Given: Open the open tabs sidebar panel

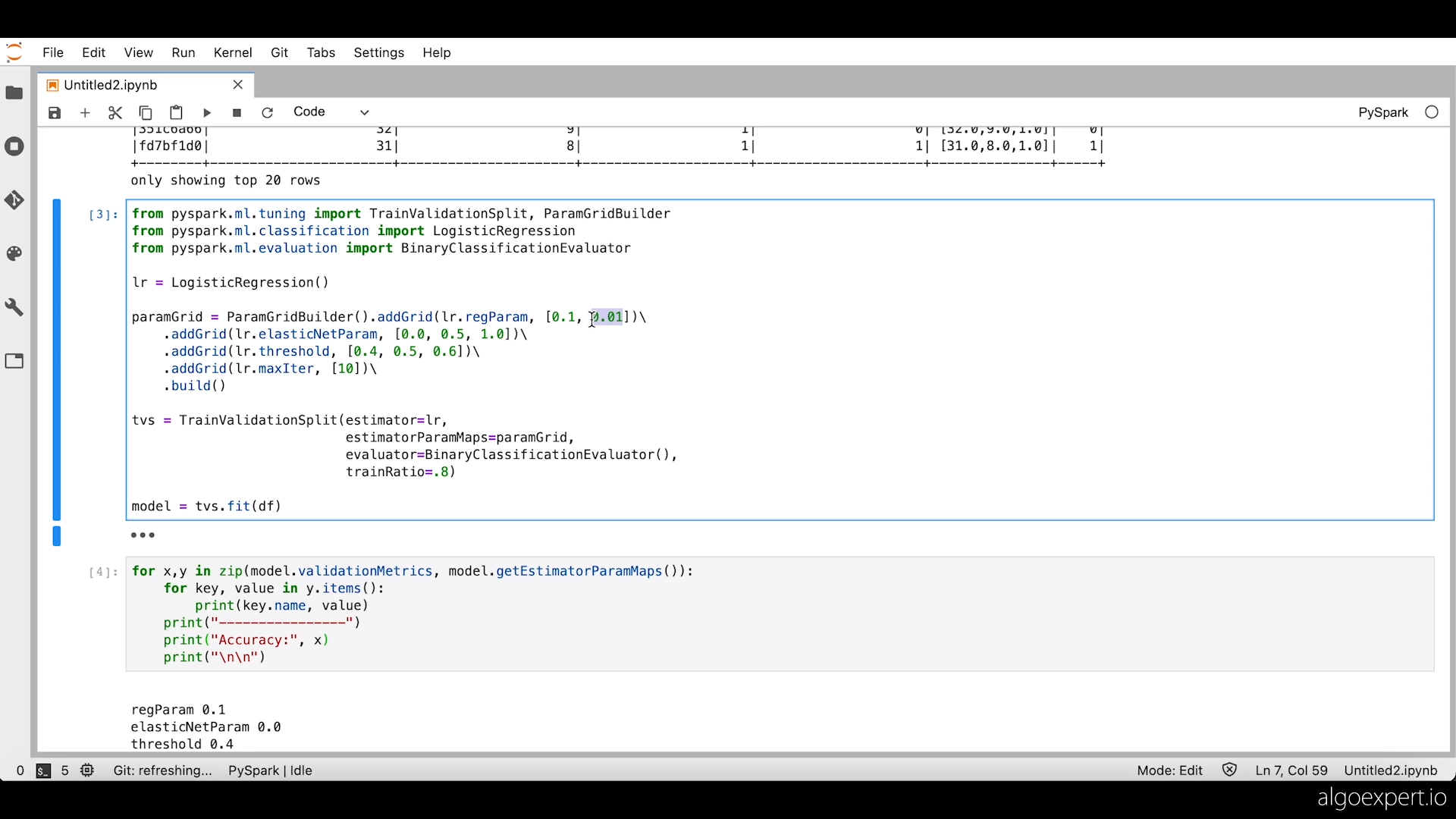Looking at the screenshot, I should tap(14, 361).
